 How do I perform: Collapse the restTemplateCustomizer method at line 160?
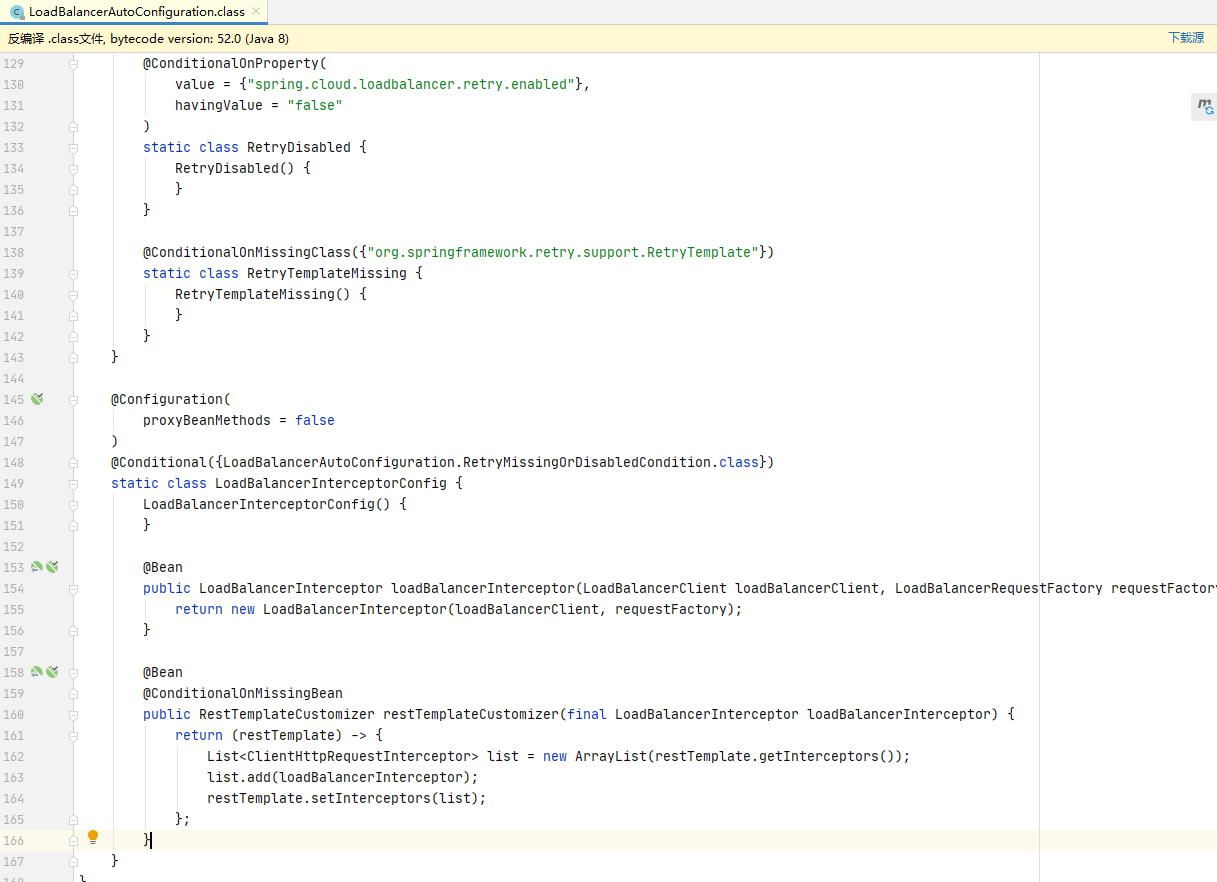pyautogui.click(x=73, y=714)
